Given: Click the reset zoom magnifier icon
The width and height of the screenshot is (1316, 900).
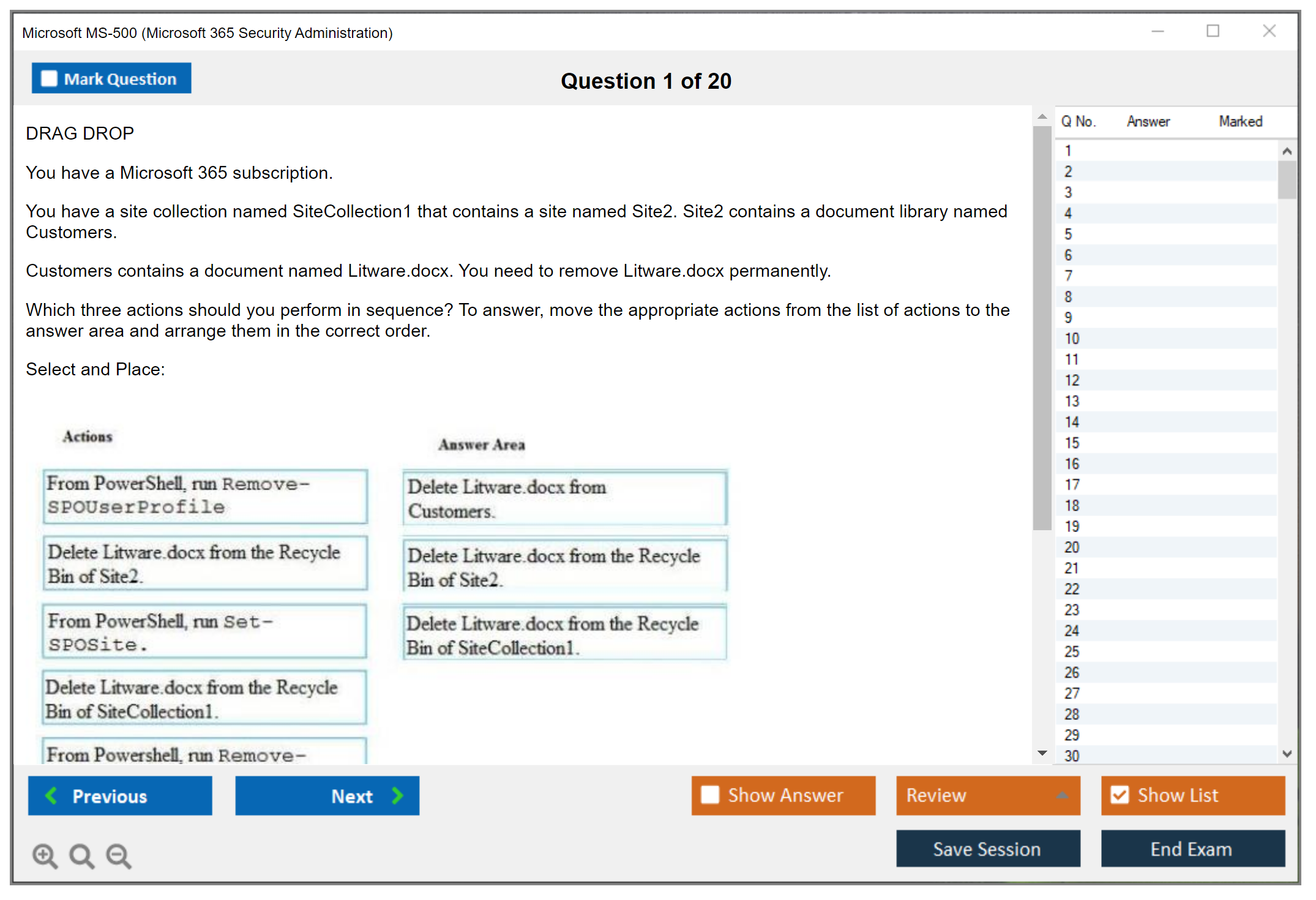Looking at the screenshot, I should pyautogui.click(x=81, y=856).
